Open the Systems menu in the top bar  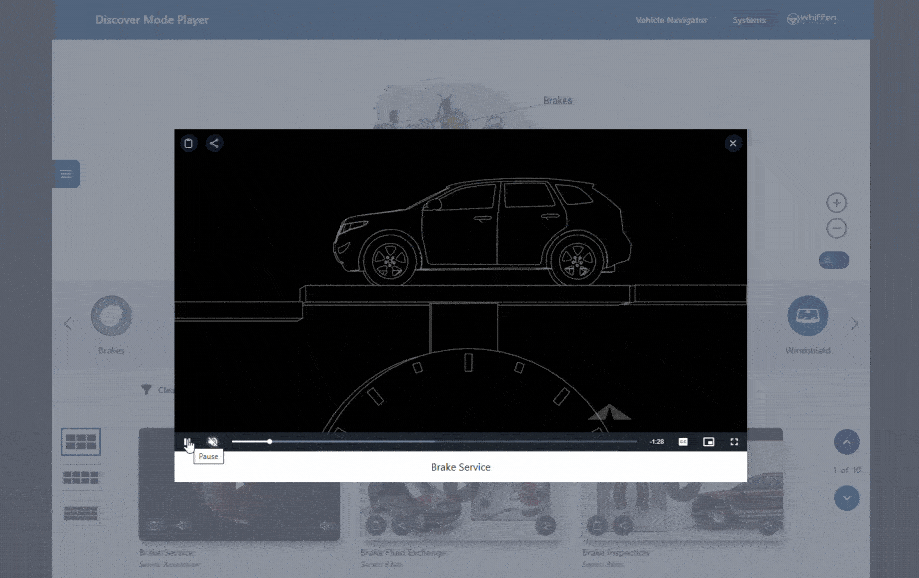point(750,19)
